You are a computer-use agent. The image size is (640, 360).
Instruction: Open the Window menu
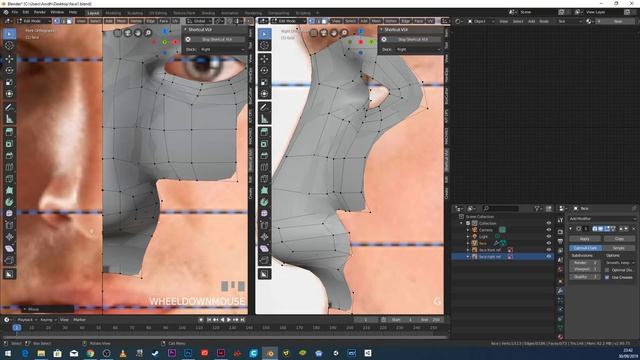pyautogui.click(x=57, y=12)
